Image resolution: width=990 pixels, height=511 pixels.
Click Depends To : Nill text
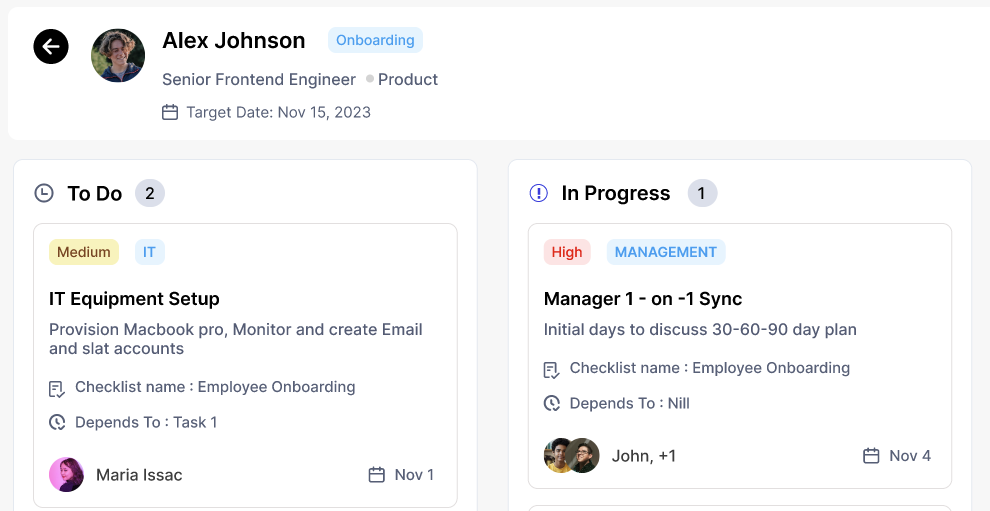pyautogui.click(x=629, y=403)
